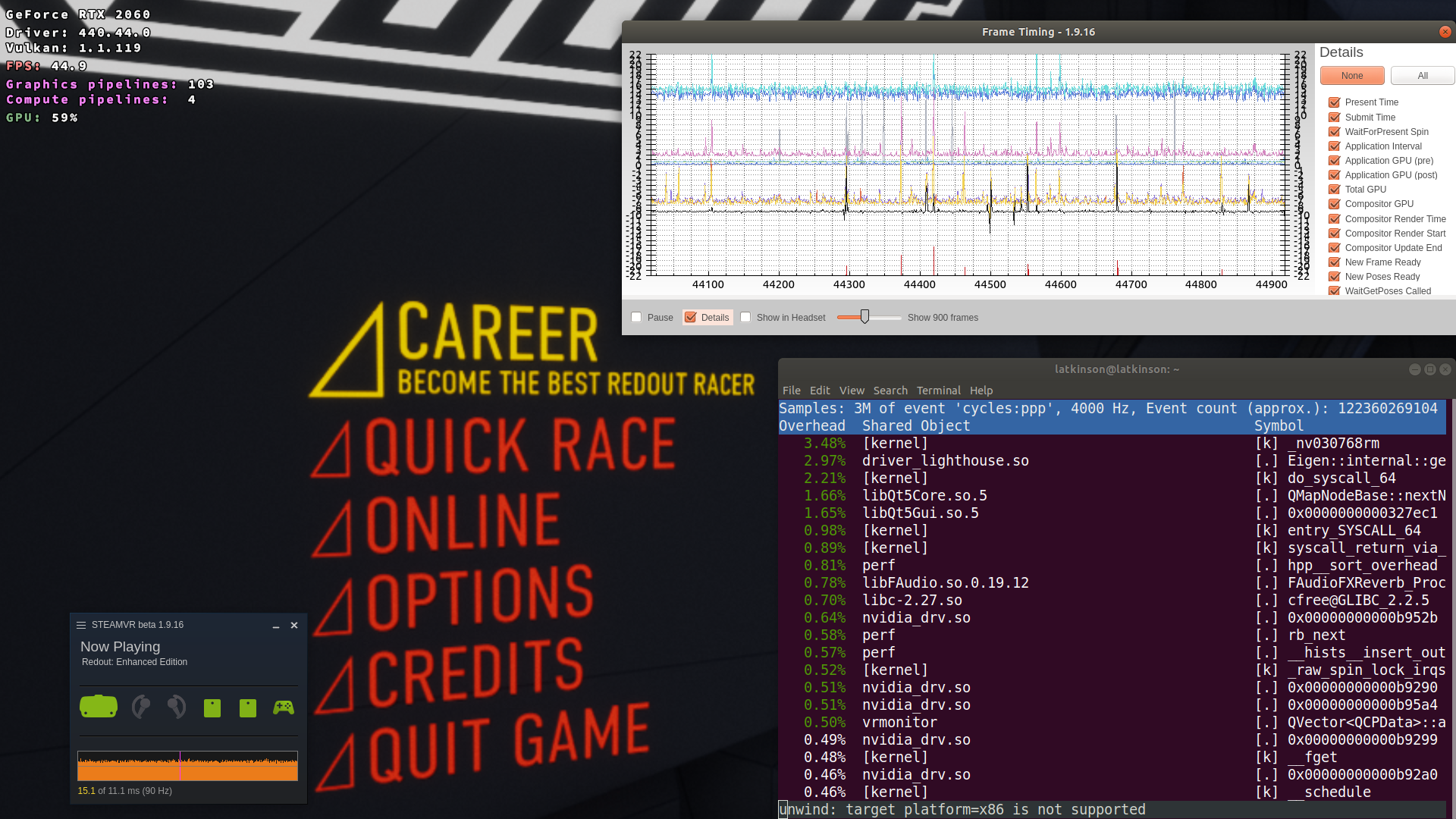Click the microphone icon in SteamVR bar
1456x819 pixels.
click(x=141, y=707)
